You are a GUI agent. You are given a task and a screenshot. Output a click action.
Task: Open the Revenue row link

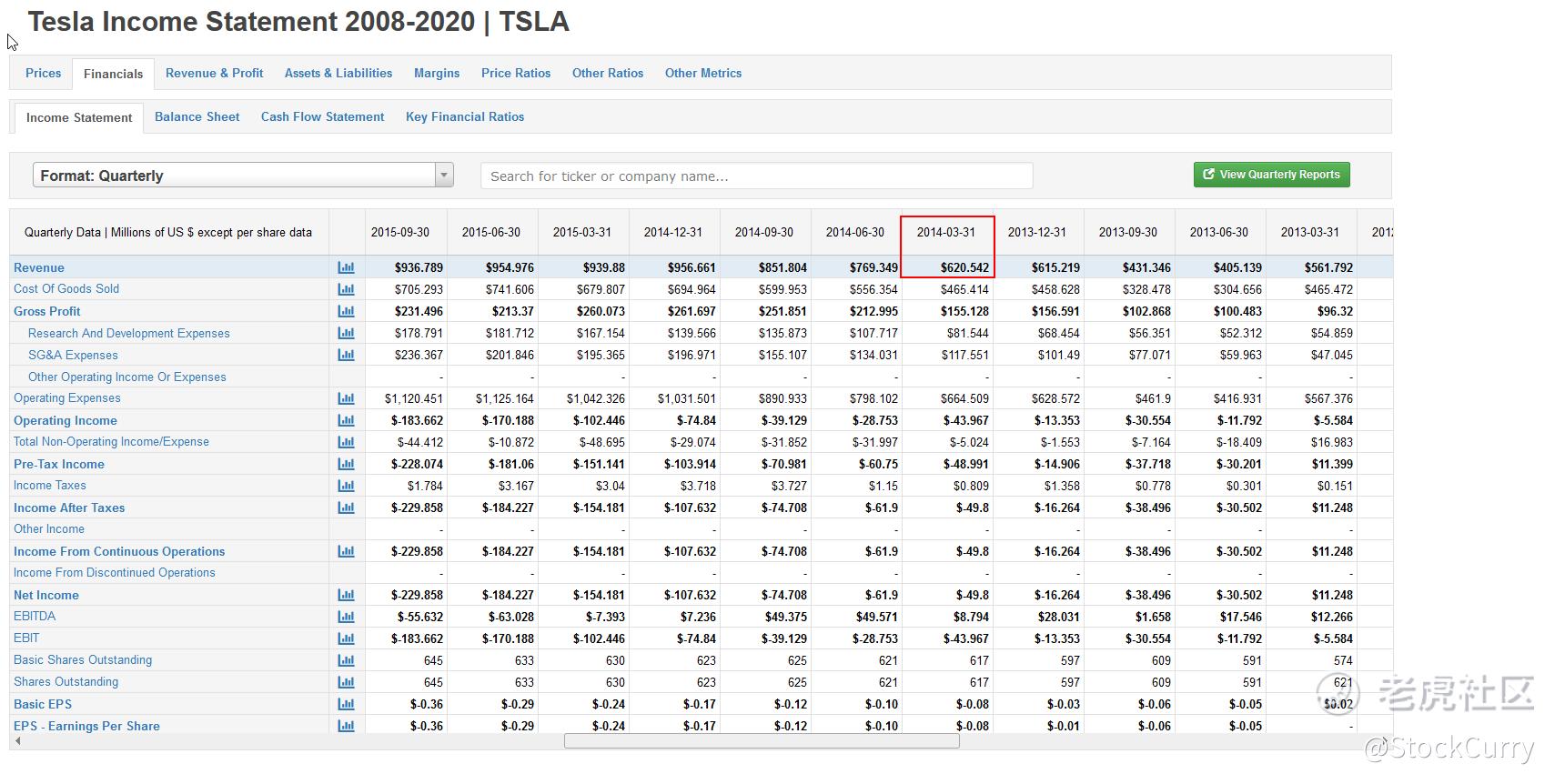[39, 267]
